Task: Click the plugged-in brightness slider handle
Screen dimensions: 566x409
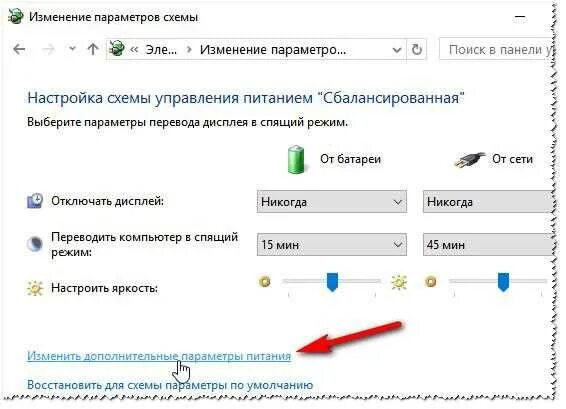Action: tap(503, 282)
